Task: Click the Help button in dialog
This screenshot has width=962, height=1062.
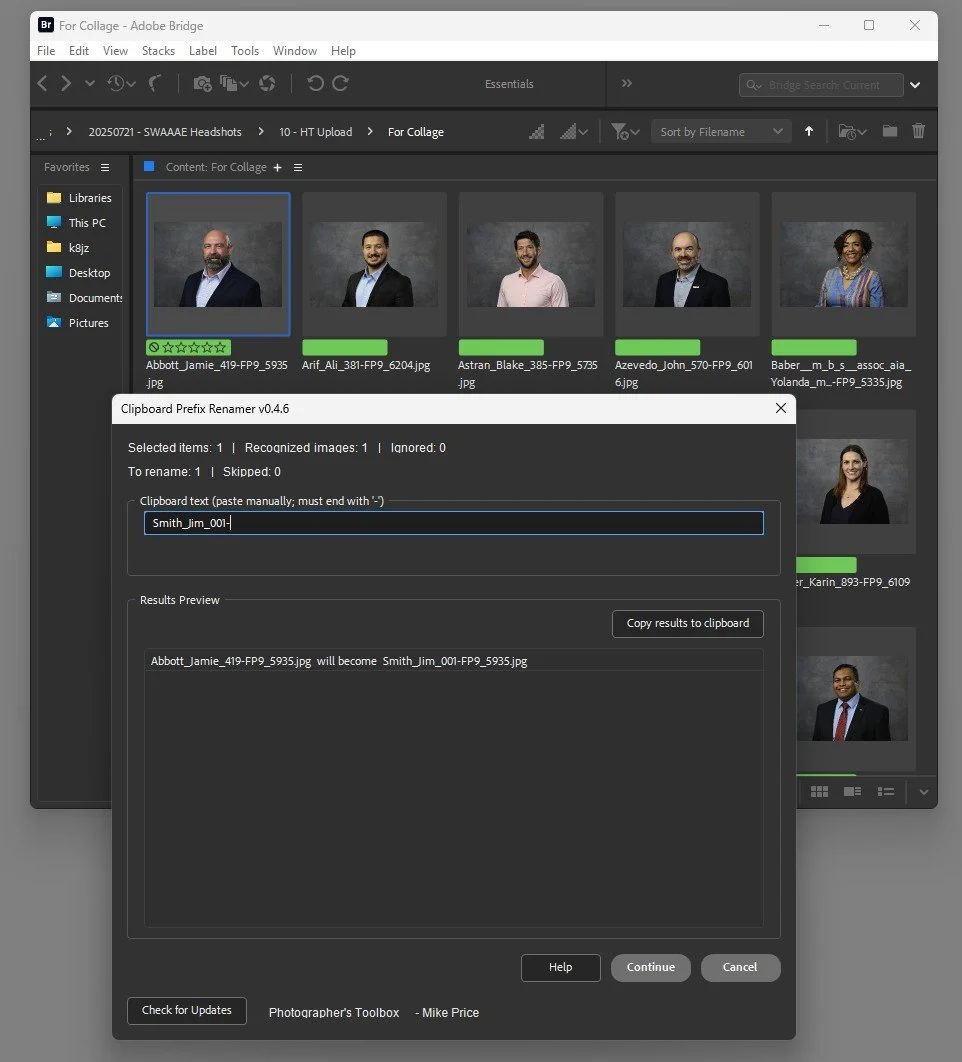Action: [560, 967]
